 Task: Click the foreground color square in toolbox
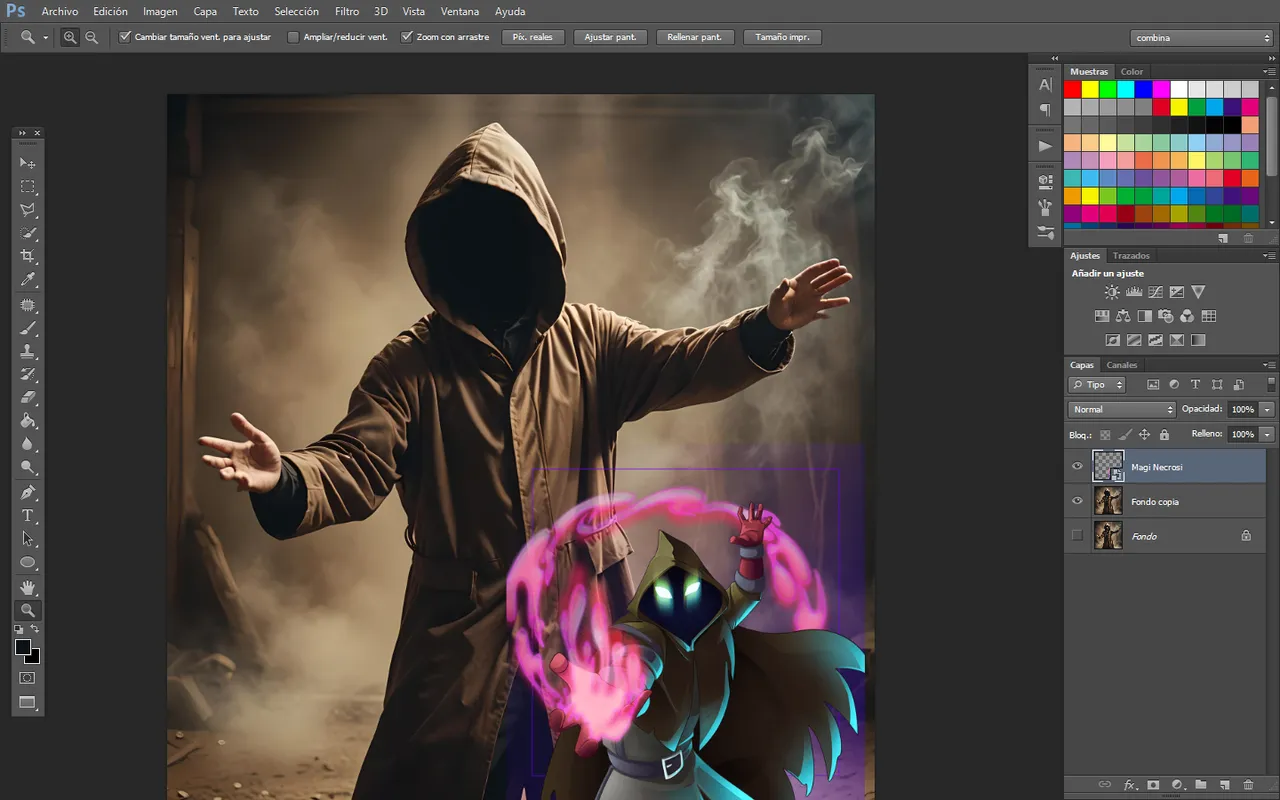point(23,648)
